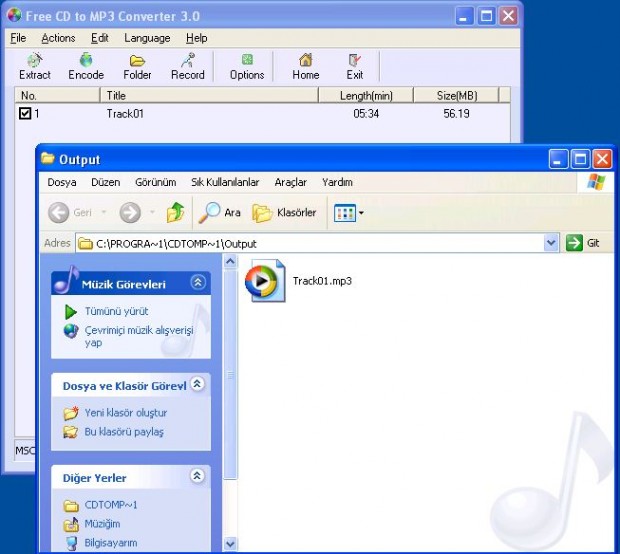Click the Record microphone icon
Screen dimensions: 620x554
pyautogui.click(x=188, y=60)
